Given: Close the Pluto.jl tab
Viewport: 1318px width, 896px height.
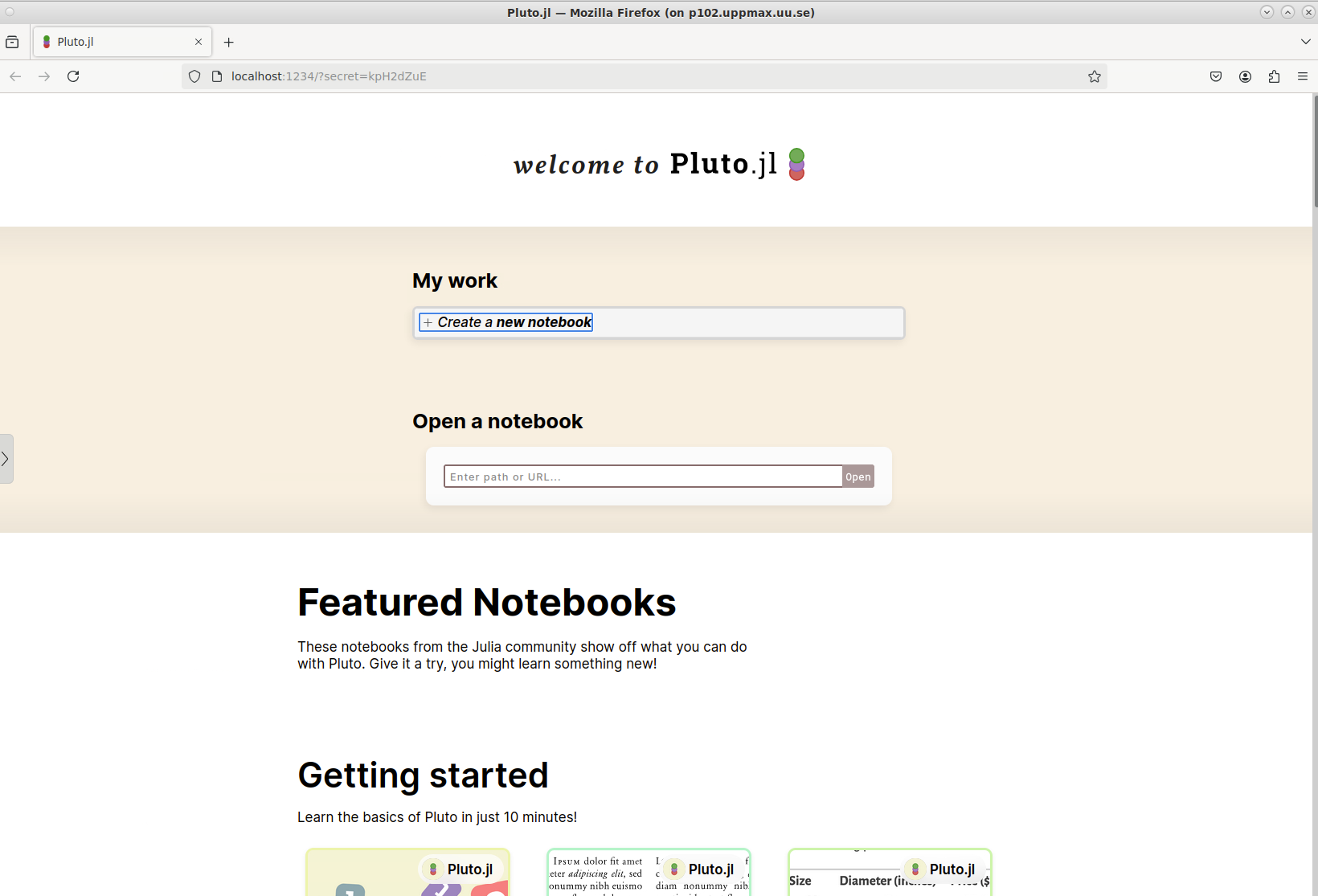Looking at the screenshot, I should pyautogui.click(x=199, y=42).
